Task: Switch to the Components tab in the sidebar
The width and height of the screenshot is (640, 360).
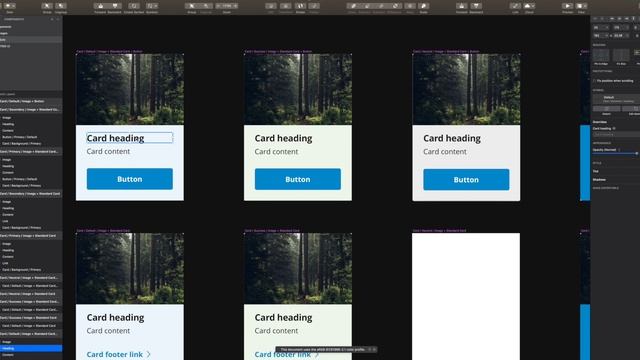Action: point(14,19)
